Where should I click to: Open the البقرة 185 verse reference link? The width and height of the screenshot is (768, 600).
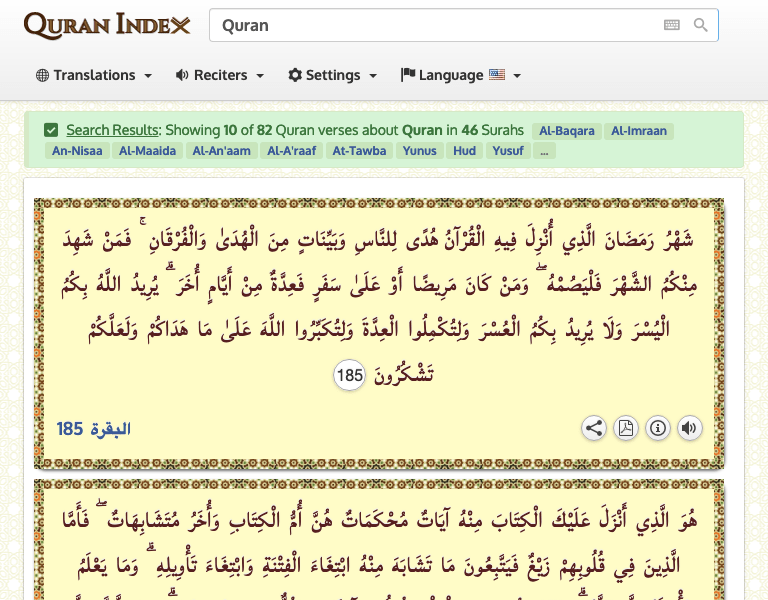(x=94, y=429)
